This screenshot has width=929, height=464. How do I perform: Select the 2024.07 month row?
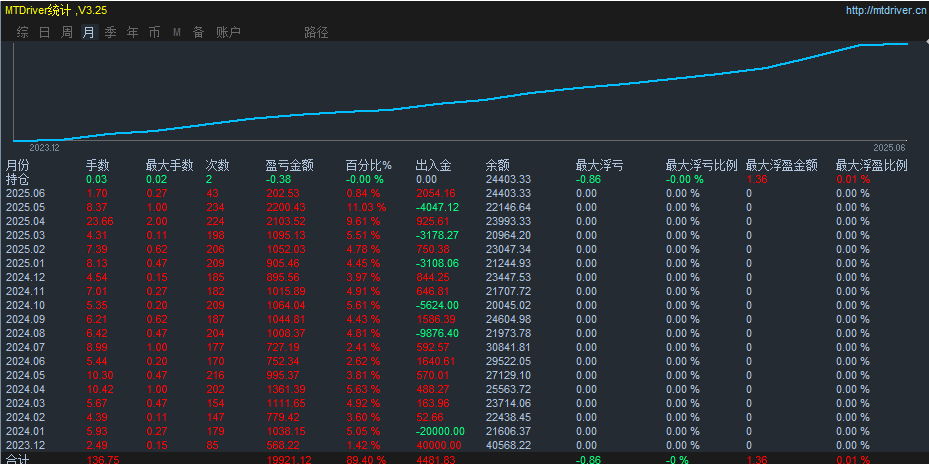tap(464, 347)
